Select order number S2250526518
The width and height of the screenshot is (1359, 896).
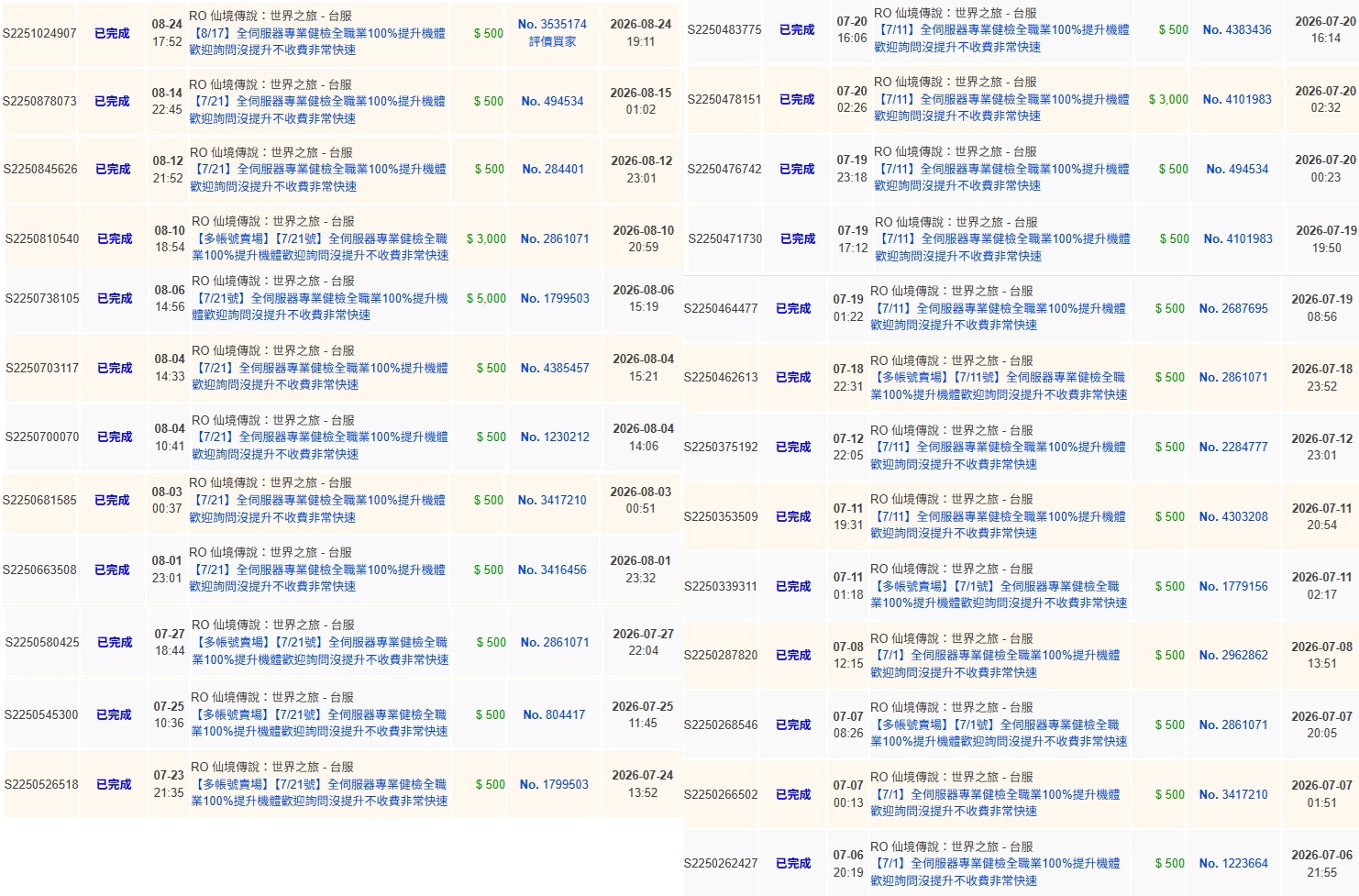coord(41,785)
